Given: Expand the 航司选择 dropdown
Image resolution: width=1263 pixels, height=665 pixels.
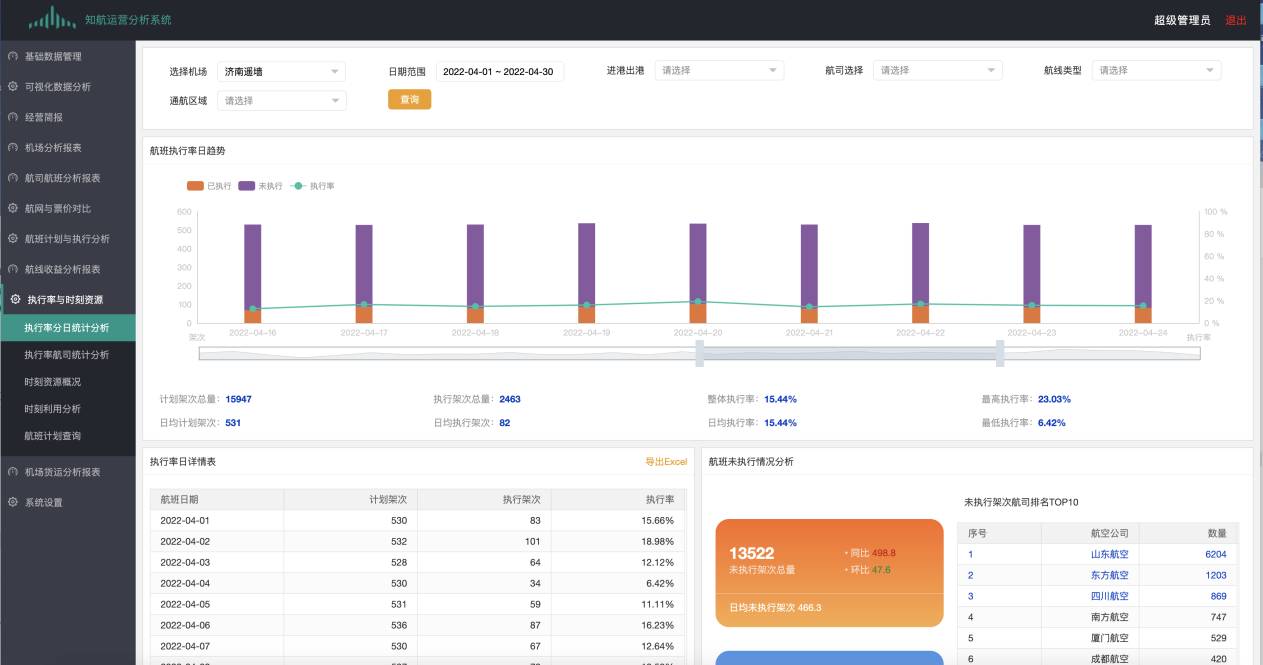Looking at the screenshot, I should (937, 71).
